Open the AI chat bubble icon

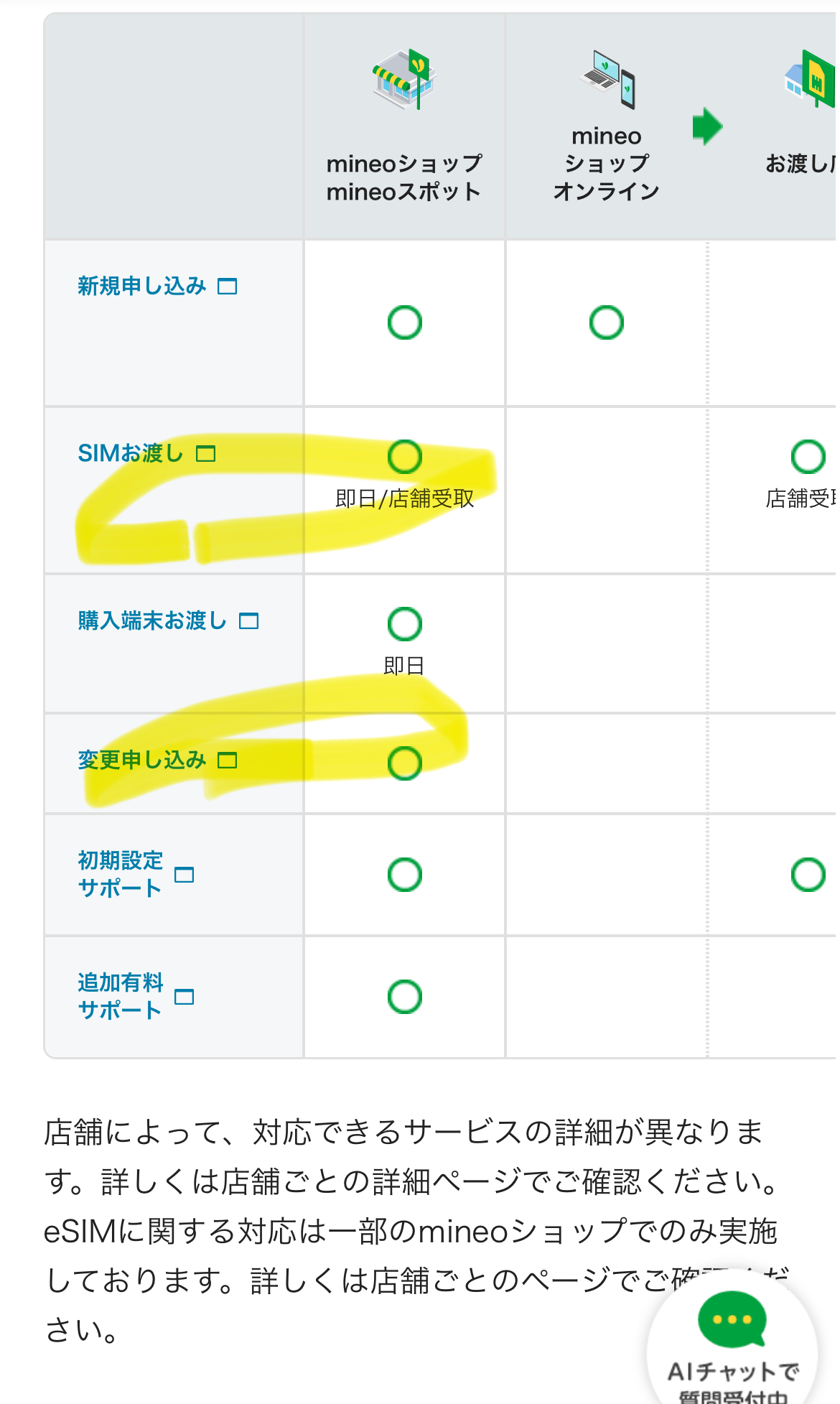click(x=732, y=1320)
